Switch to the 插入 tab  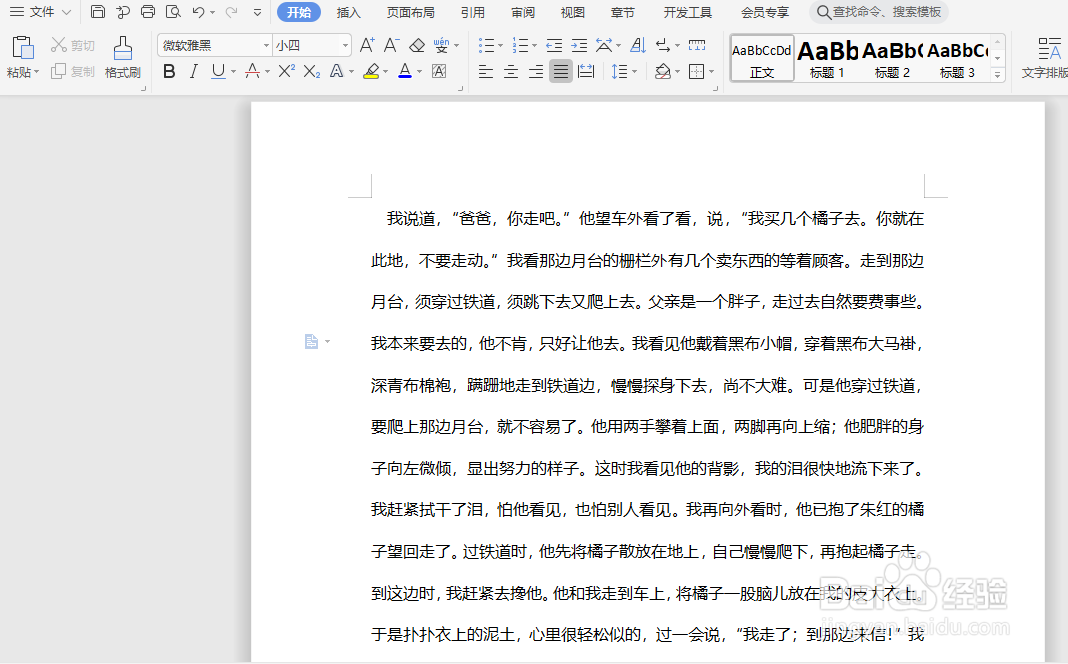click(x=348, y=12)
